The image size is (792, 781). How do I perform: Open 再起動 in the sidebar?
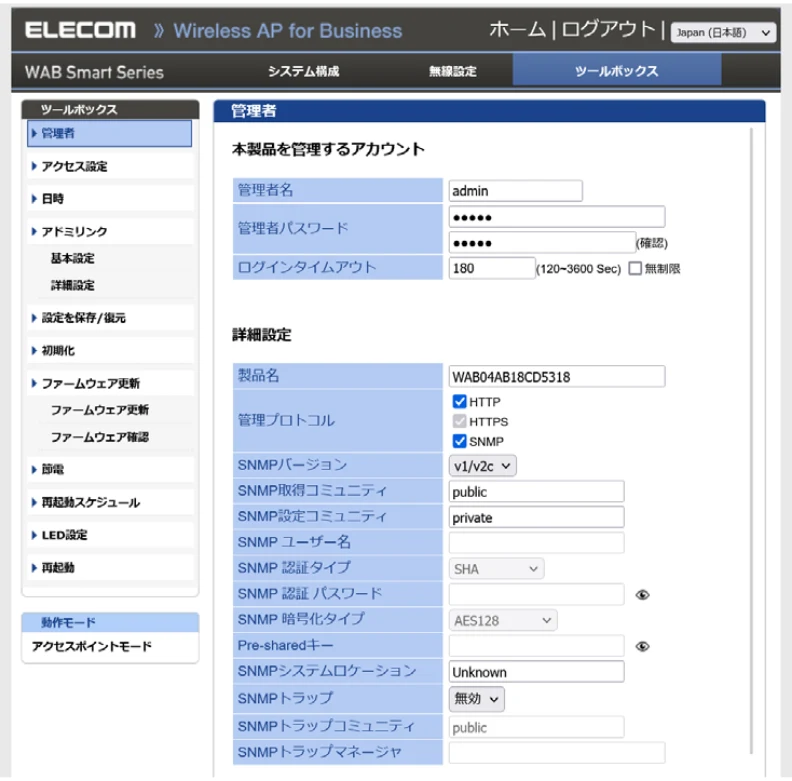click(x=110, y=567)
